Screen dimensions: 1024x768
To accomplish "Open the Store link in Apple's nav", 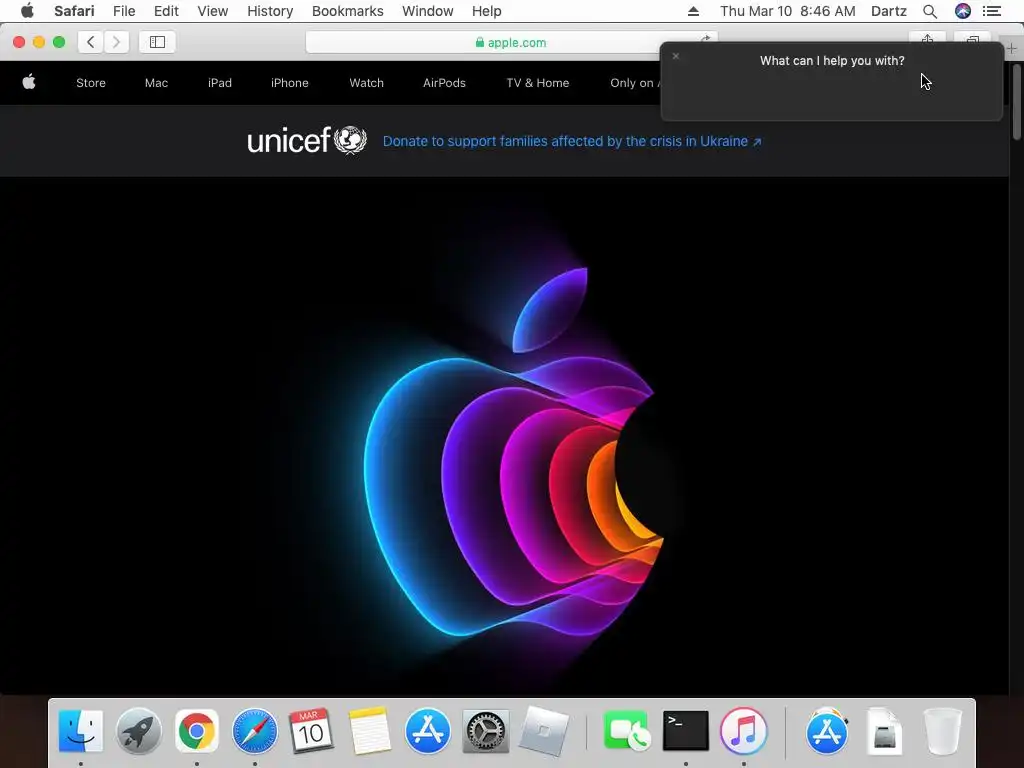I will [x=91, y=83].
